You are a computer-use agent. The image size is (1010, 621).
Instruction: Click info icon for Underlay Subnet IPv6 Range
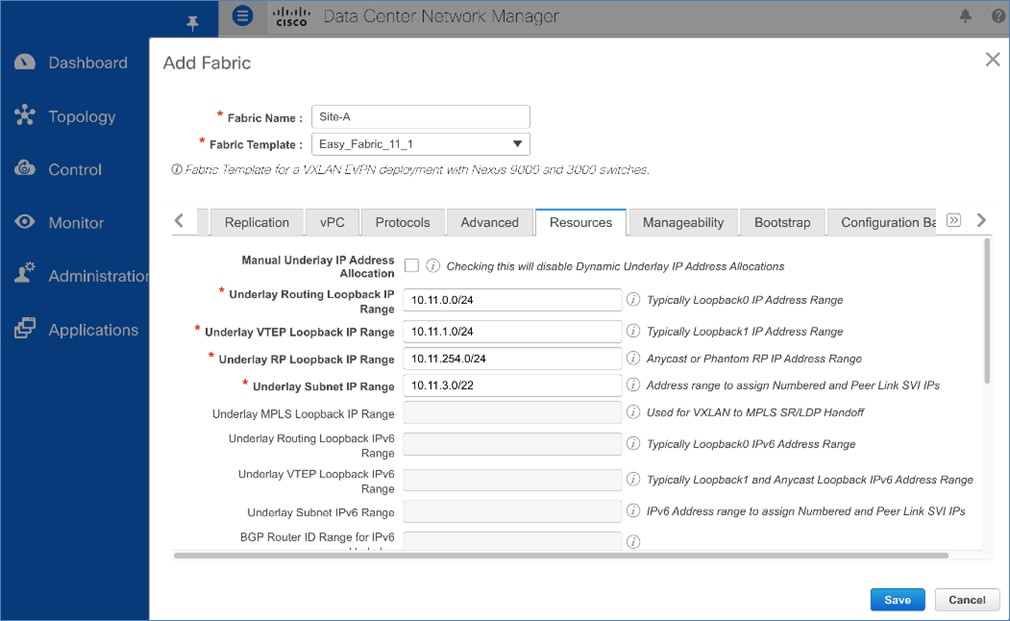633,510
